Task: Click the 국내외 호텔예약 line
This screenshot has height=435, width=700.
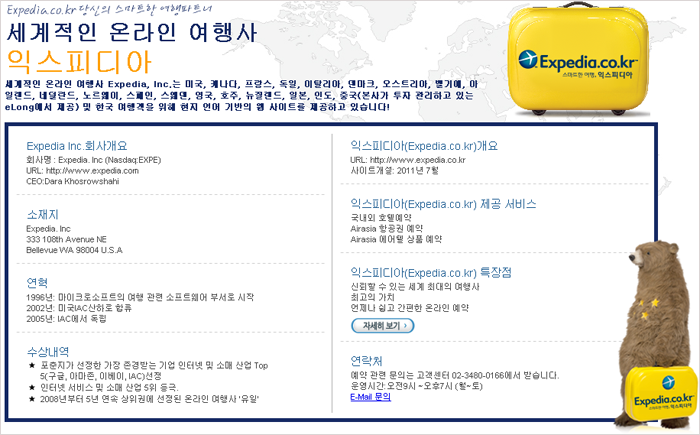Action: click(381, 218)
